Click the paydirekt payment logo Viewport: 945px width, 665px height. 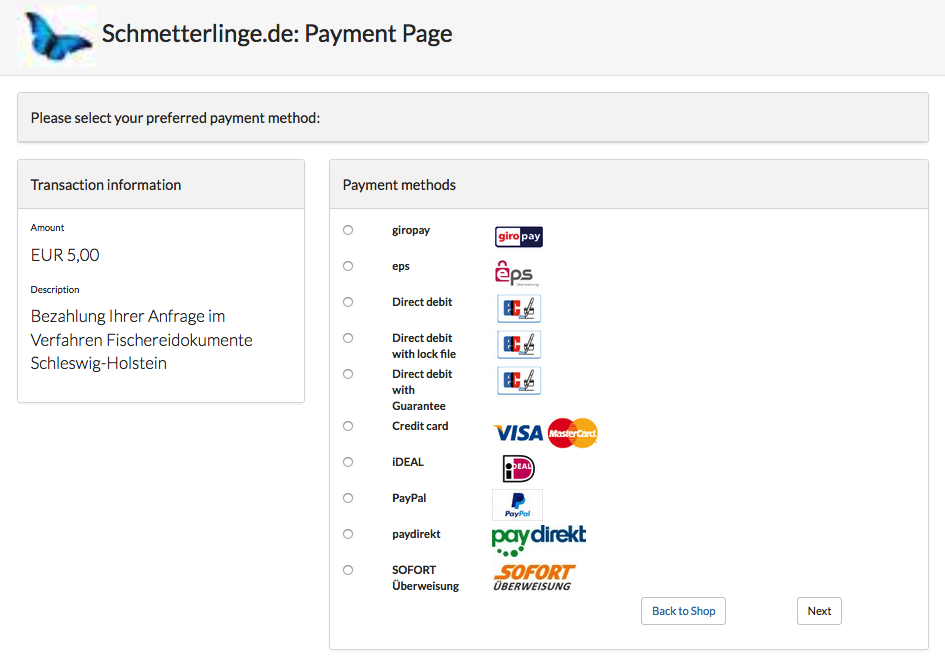pos(538,536)
